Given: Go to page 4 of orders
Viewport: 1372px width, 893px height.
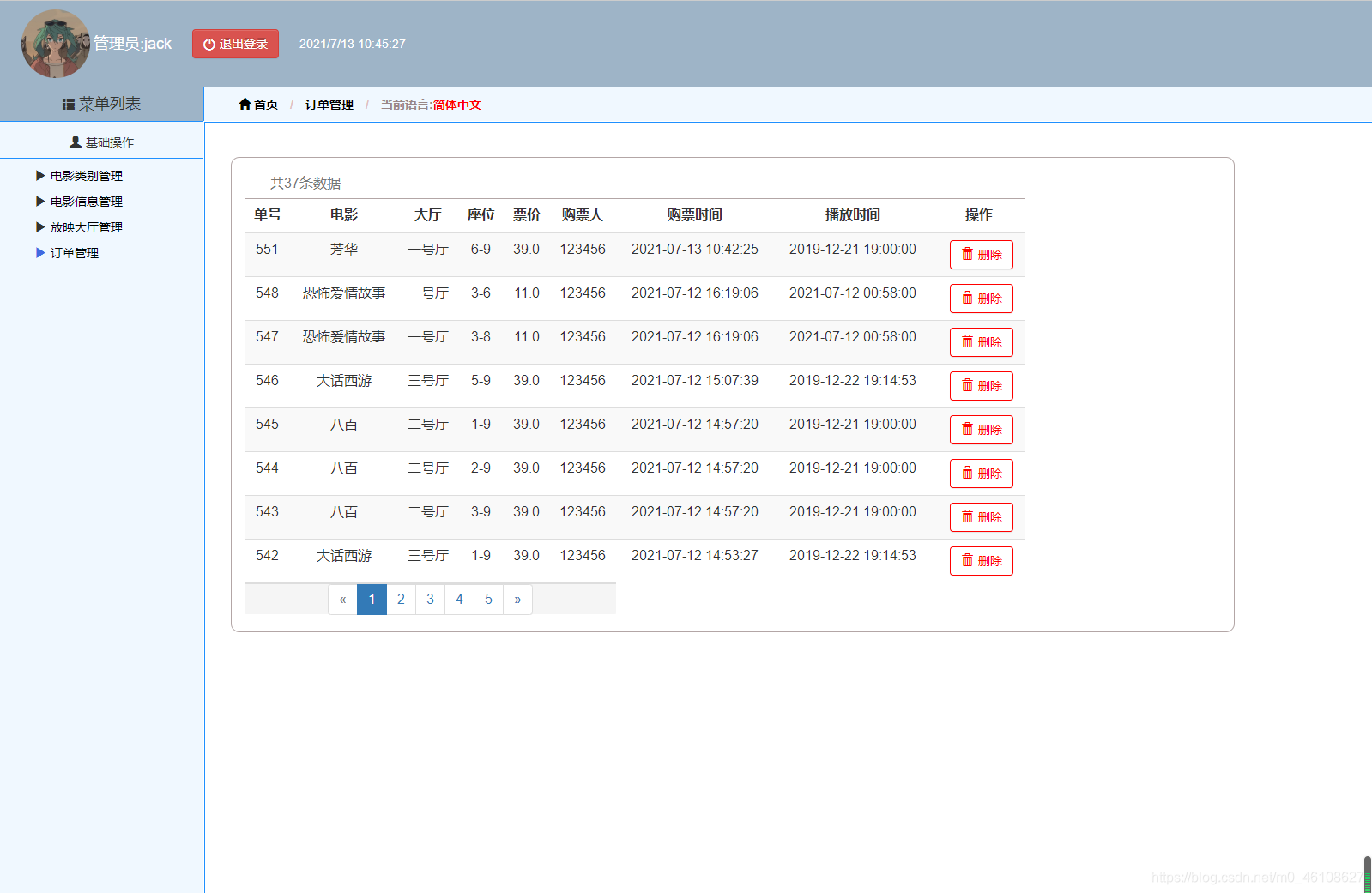Looking at the screenshot, I should 459,600.
